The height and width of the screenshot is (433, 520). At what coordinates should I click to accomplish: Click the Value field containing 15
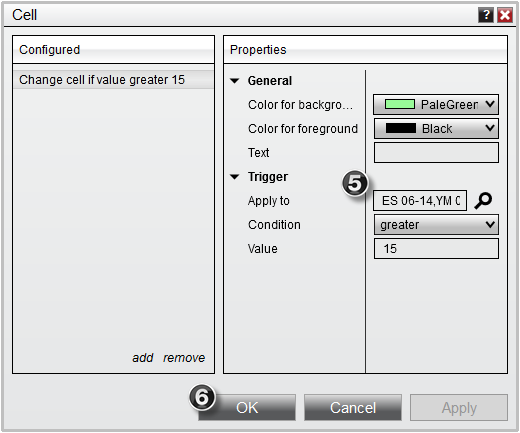click(436, 249)
